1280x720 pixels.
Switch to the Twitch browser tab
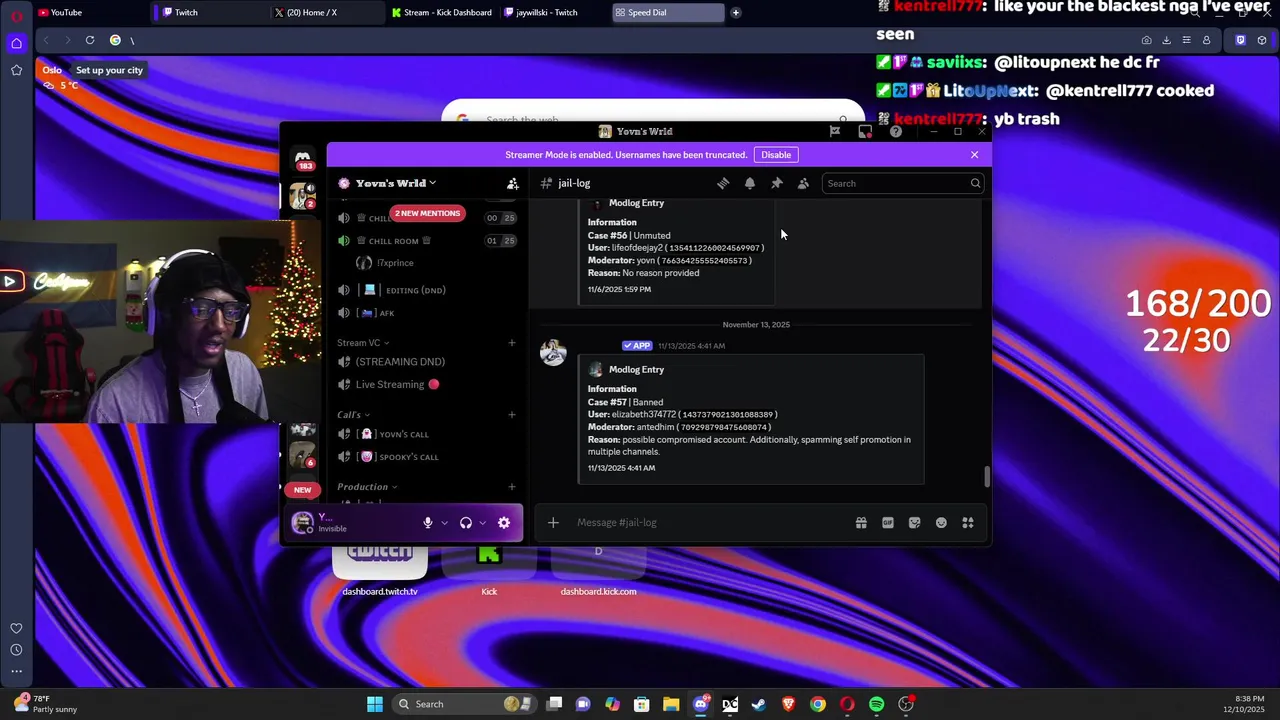click(x=210, y=12)
